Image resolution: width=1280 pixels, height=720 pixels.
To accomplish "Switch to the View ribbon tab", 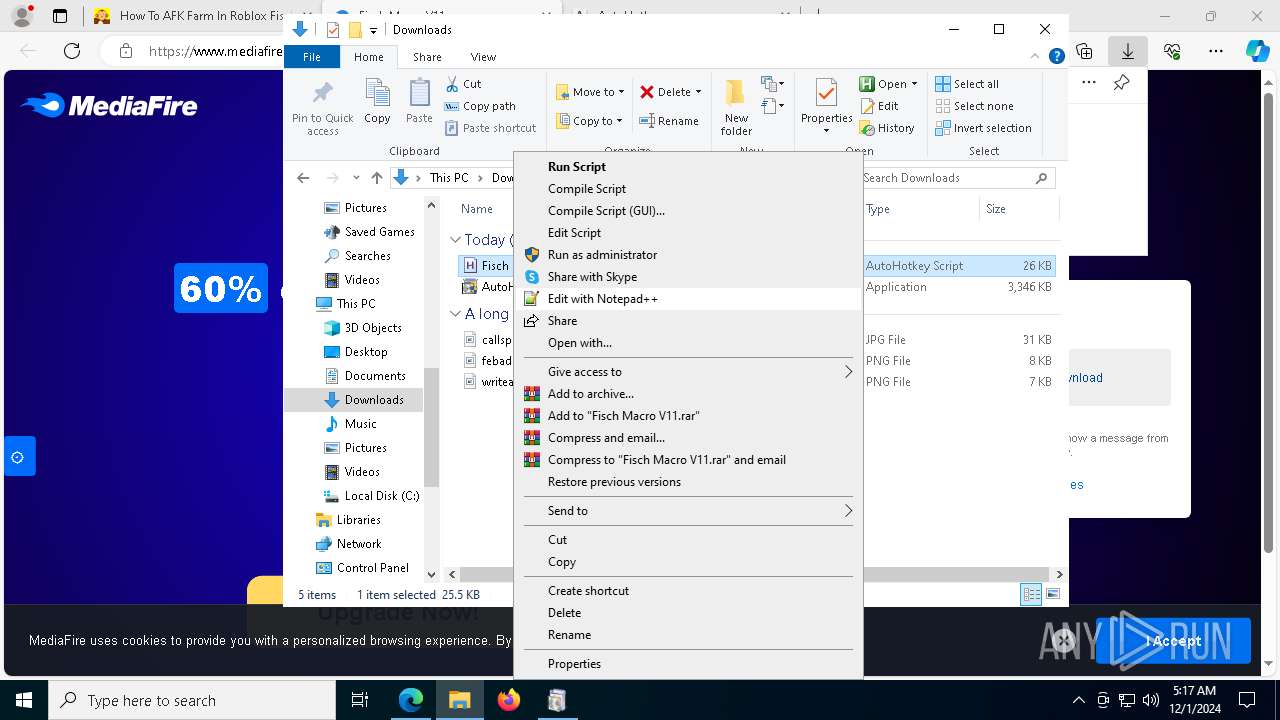I will [x=483, y=57].
